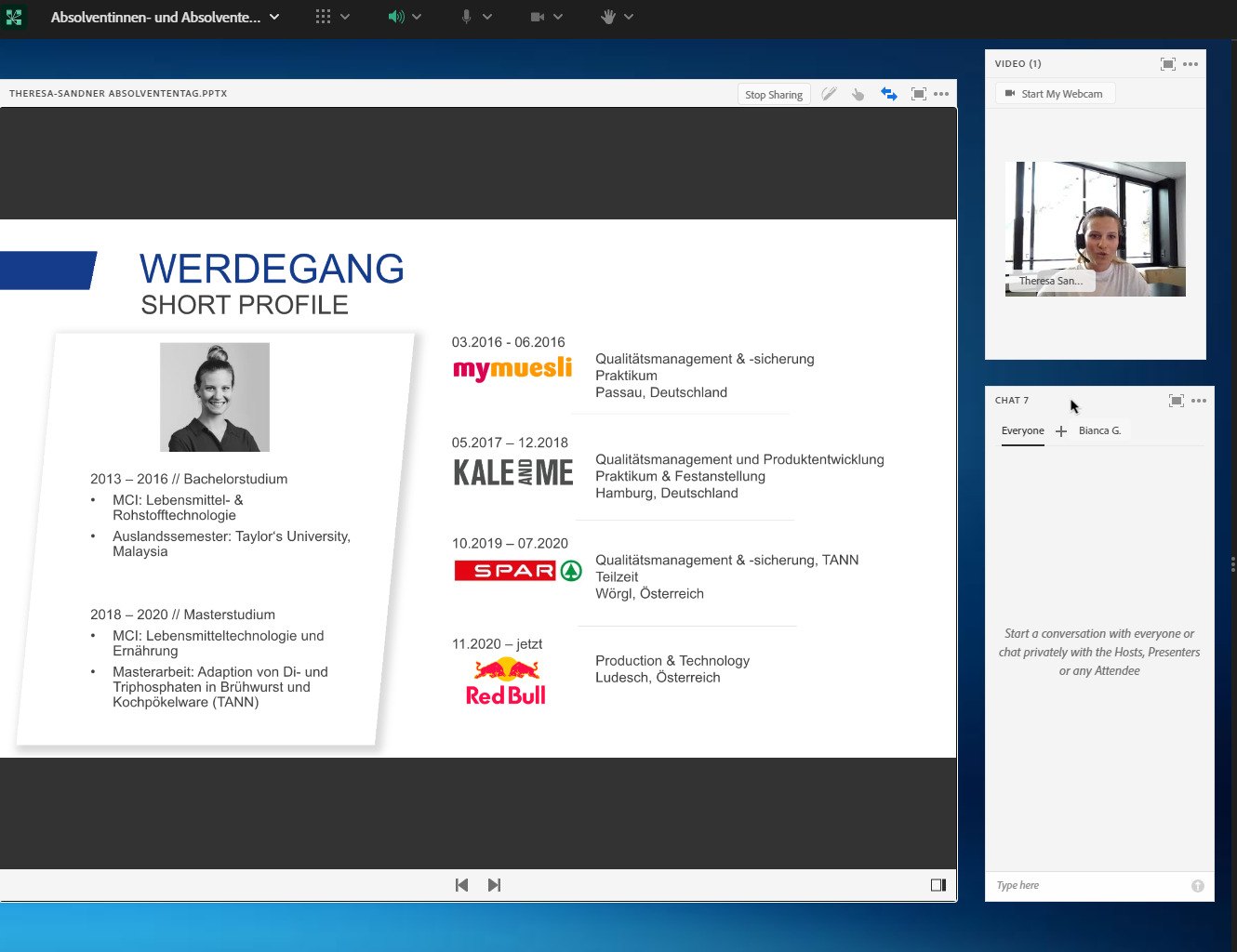Click the CHAT 7 pod title
Screen dimensions: 1237x952
[1012, 401]
